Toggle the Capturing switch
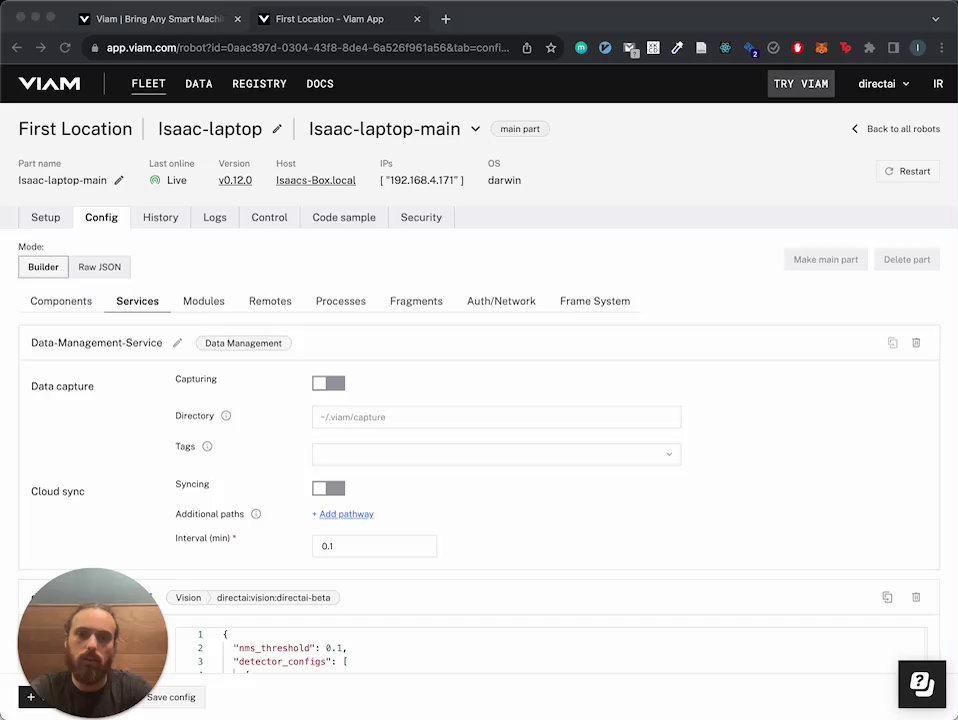The width and height of the screenshot is (958, 720). pos(328,383)
